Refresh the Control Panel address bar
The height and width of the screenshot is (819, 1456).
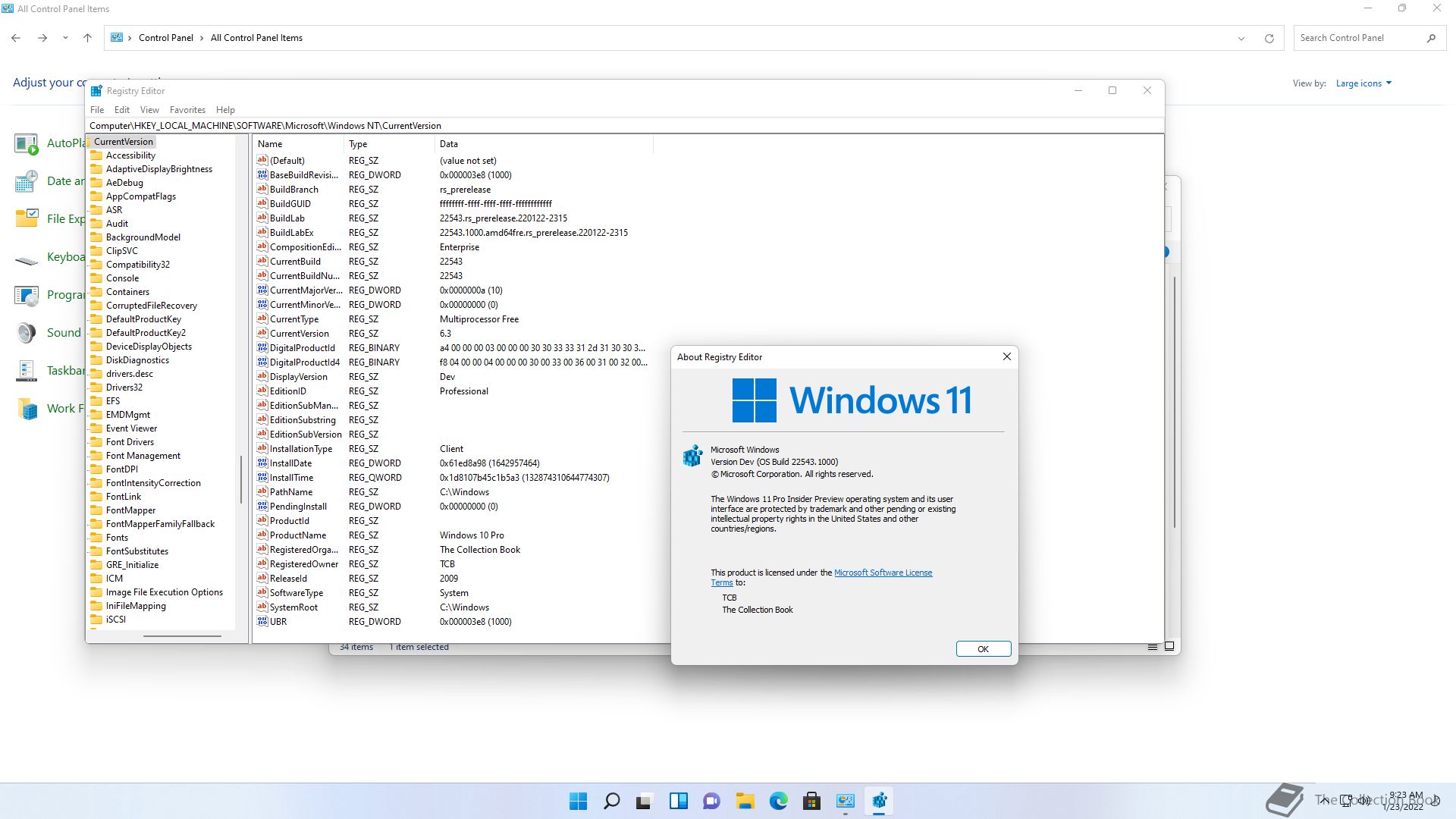(x=1269, y=38)
